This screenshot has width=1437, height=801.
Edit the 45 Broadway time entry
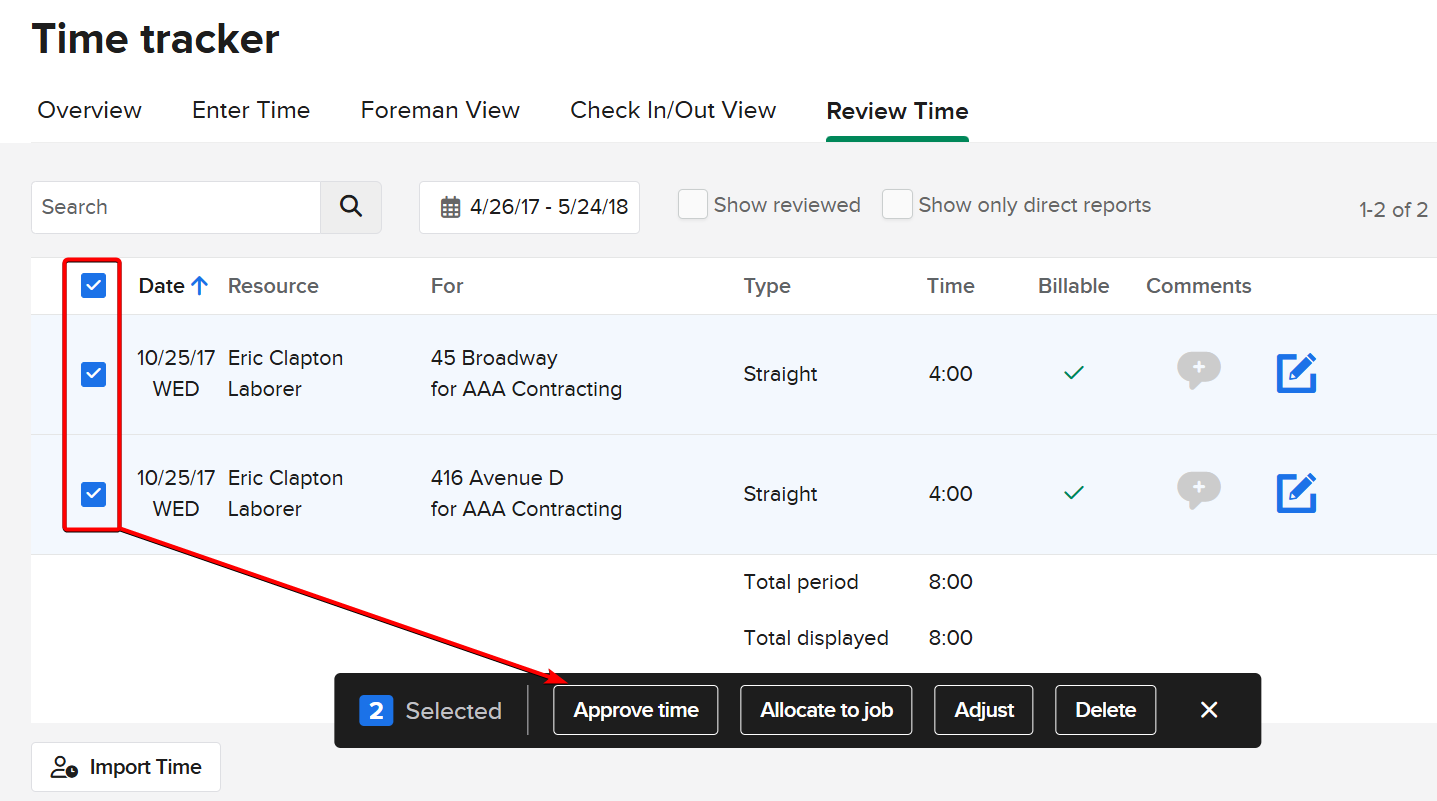point(1296,373)
